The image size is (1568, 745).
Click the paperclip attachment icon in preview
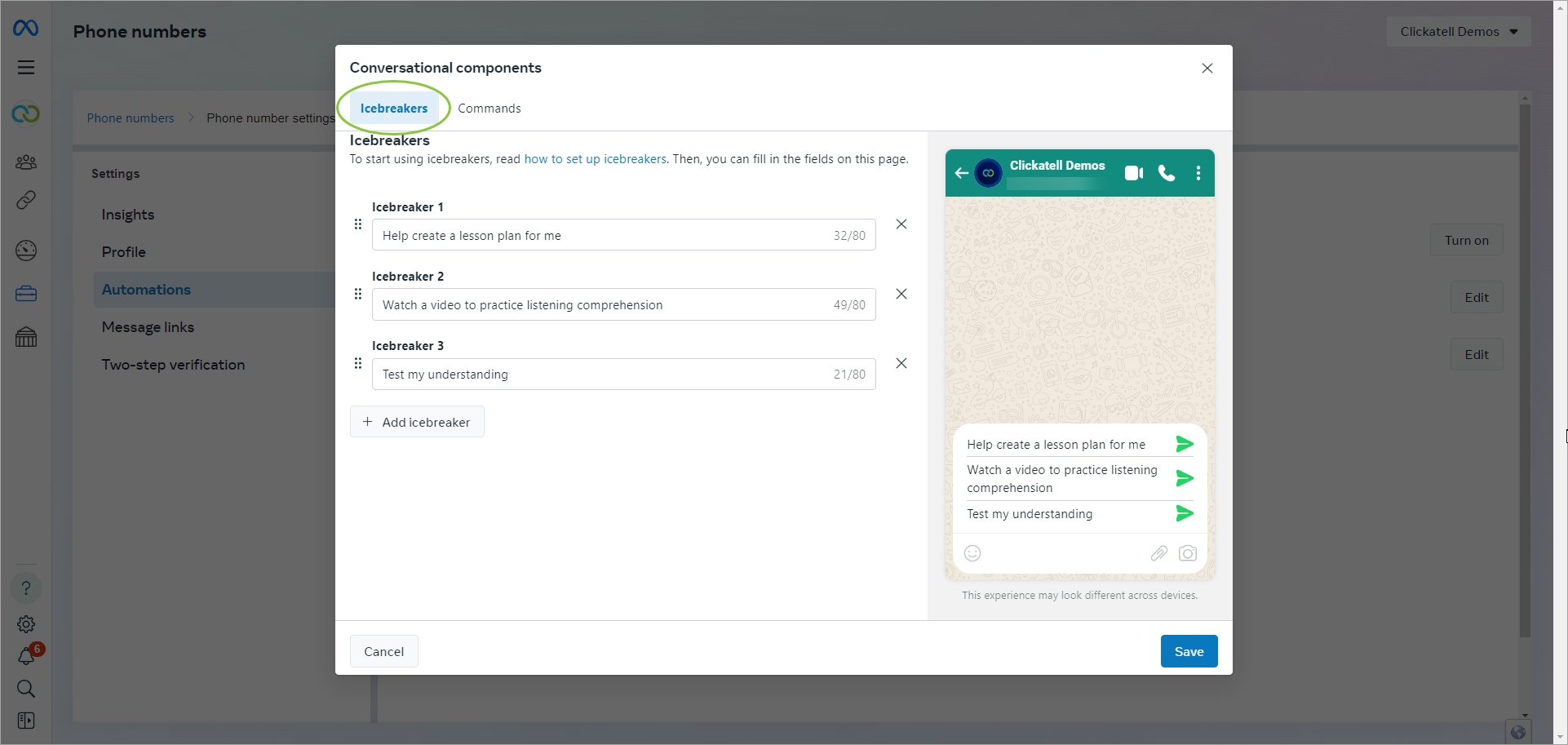(x=1158, y=553)
